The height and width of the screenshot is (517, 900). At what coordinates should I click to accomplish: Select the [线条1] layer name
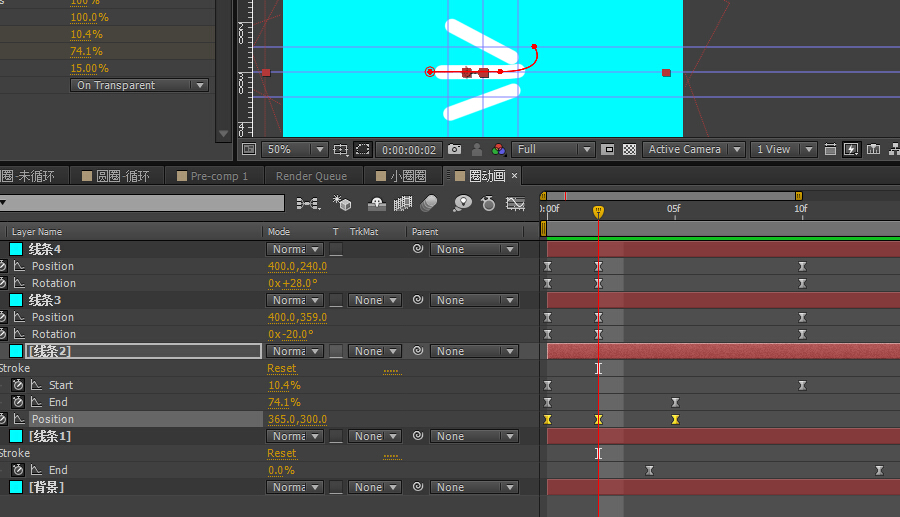pyautogui.click(x=49, y=436)
